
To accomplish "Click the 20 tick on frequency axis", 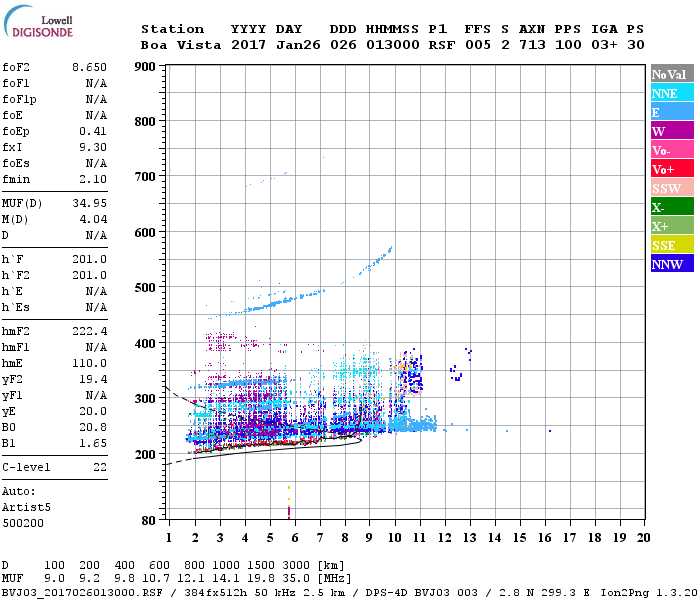I will [x=642, y=537].
